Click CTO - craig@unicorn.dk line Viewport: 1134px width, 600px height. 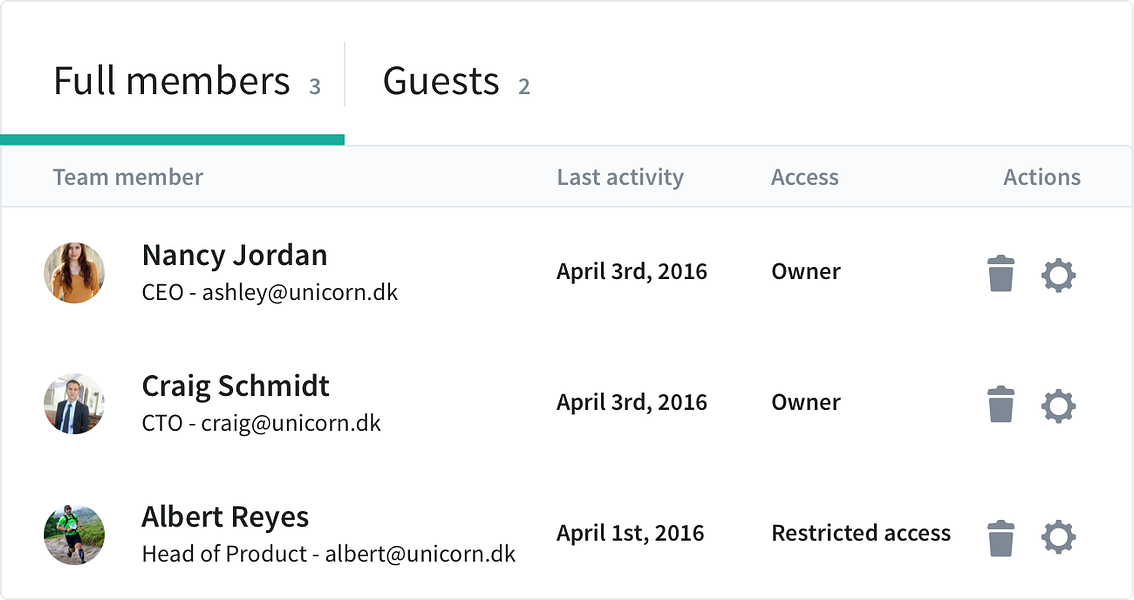pyautogui.click(x=261, y=423)
